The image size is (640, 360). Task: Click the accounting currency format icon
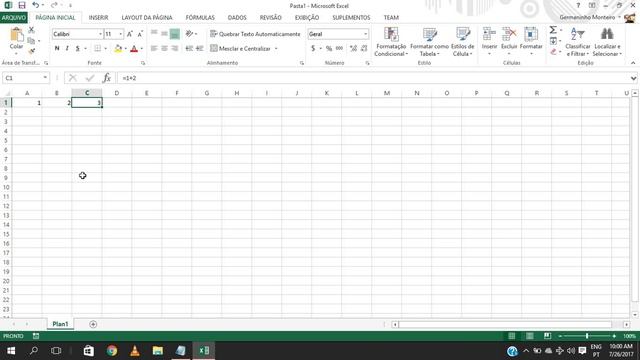click(x=313, y=49)
